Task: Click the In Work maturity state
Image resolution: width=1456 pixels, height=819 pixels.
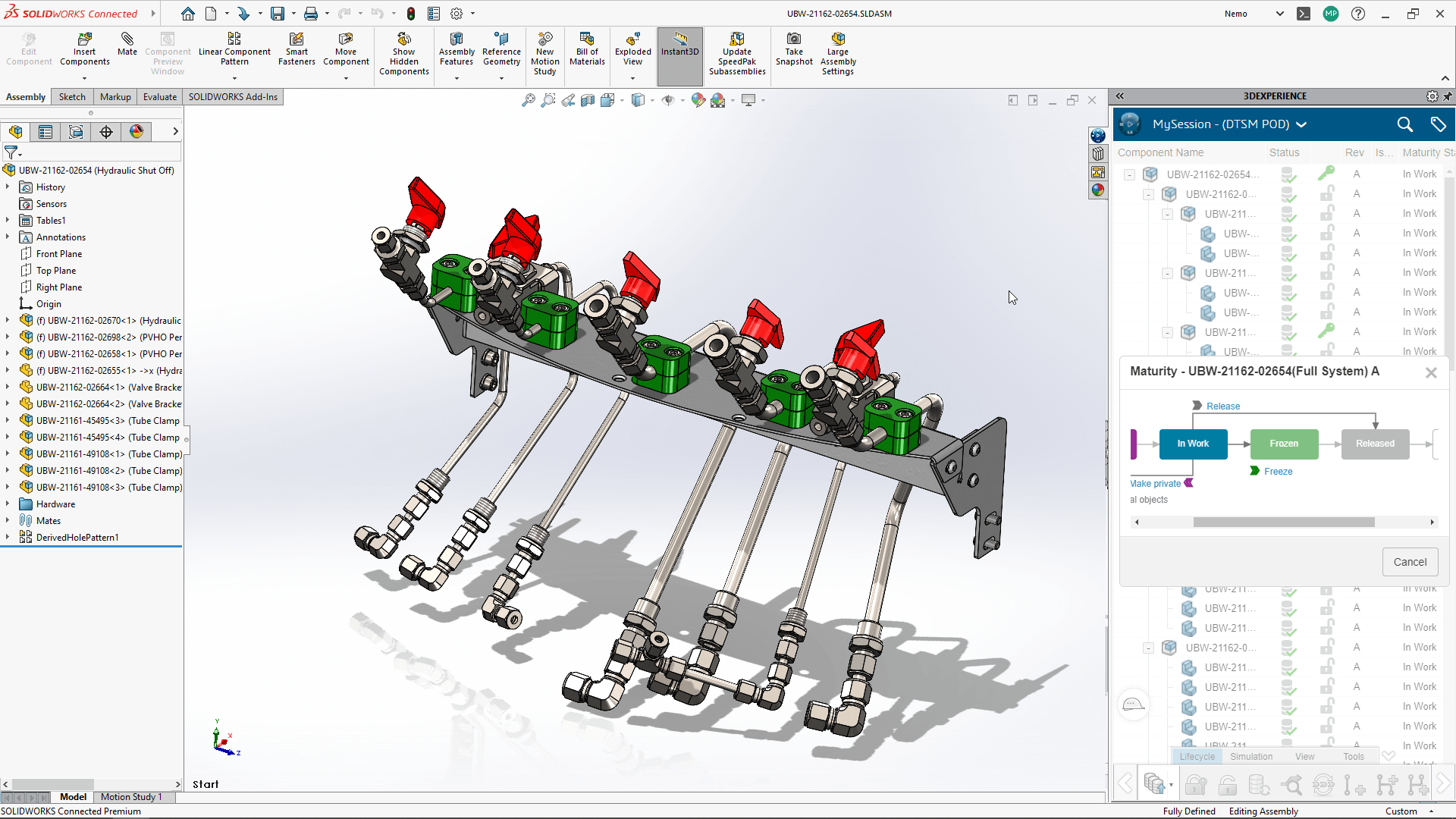Action: tap(1193, 444)
